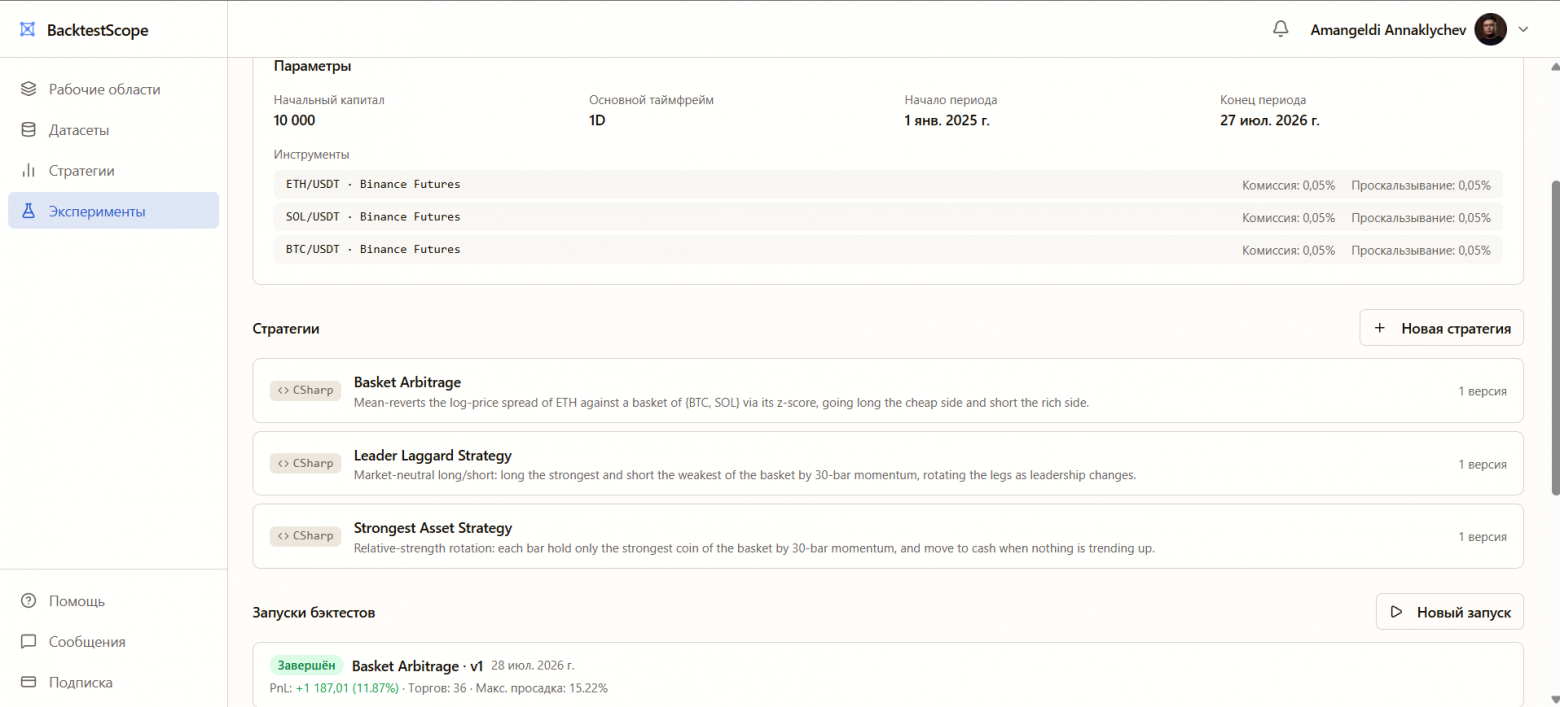The width and height of the screenshot is (1560, 707).
Task: Open Помощь help icon
Action: click(x=28, y=601)
